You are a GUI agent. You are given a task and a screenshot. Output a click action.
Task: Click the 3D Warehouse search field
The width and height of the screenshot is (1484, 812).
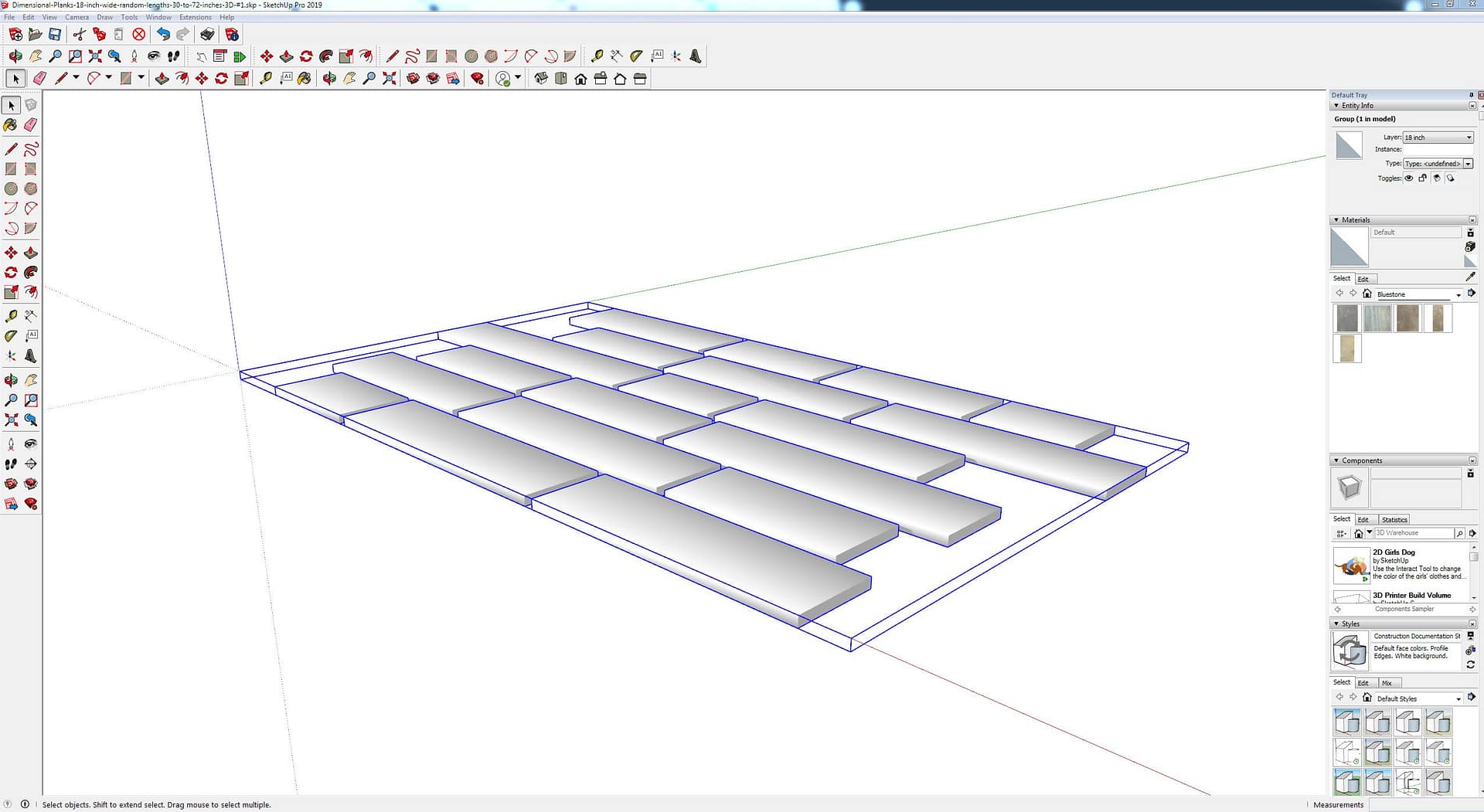[1413, 533]
